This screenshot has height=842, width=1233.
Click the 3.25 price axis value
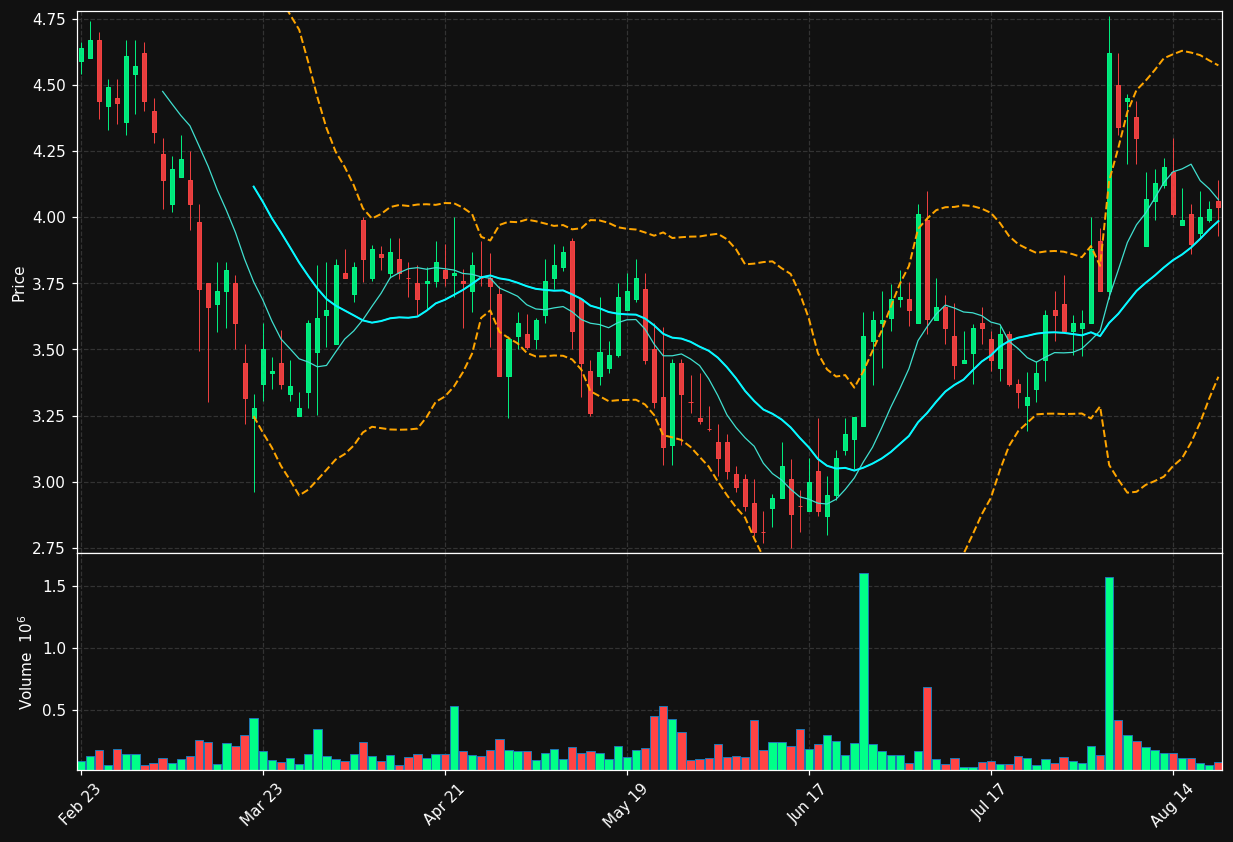click(x=51, y=416)
